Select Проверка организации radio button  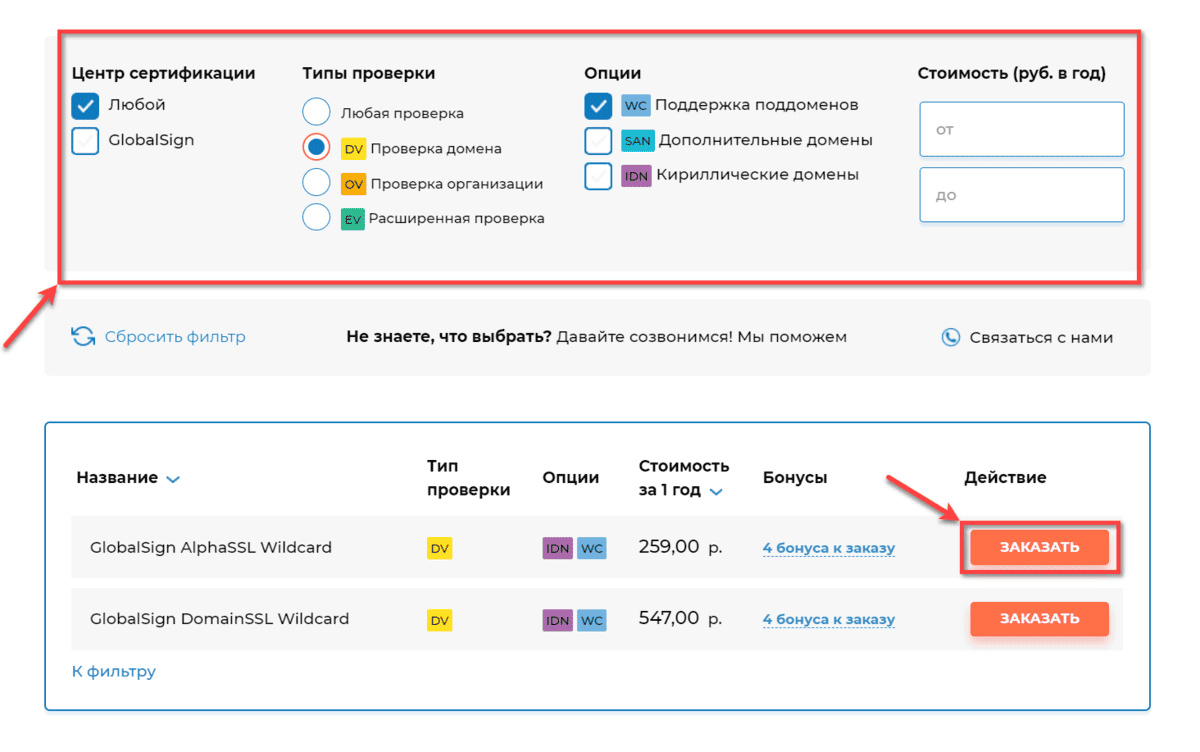pyautogui.click(x=316, y=182)
